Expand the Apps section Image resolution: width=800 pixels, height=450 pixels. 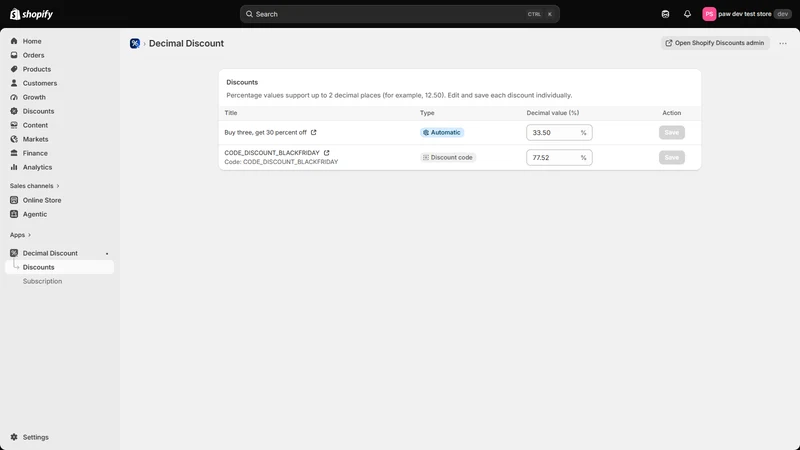[20, 235]
